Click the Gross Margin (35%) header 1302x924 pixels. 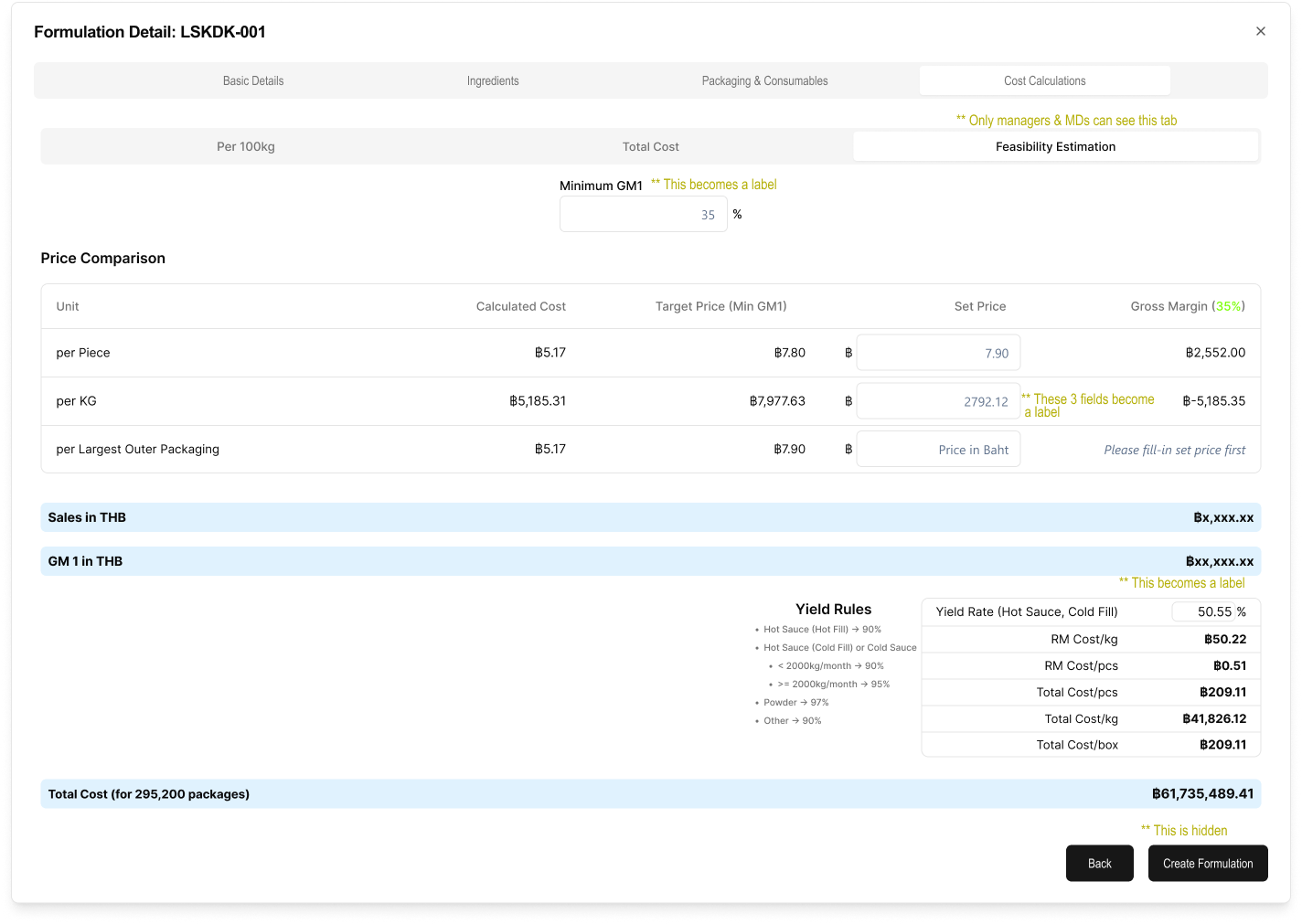coord(1188,306)
